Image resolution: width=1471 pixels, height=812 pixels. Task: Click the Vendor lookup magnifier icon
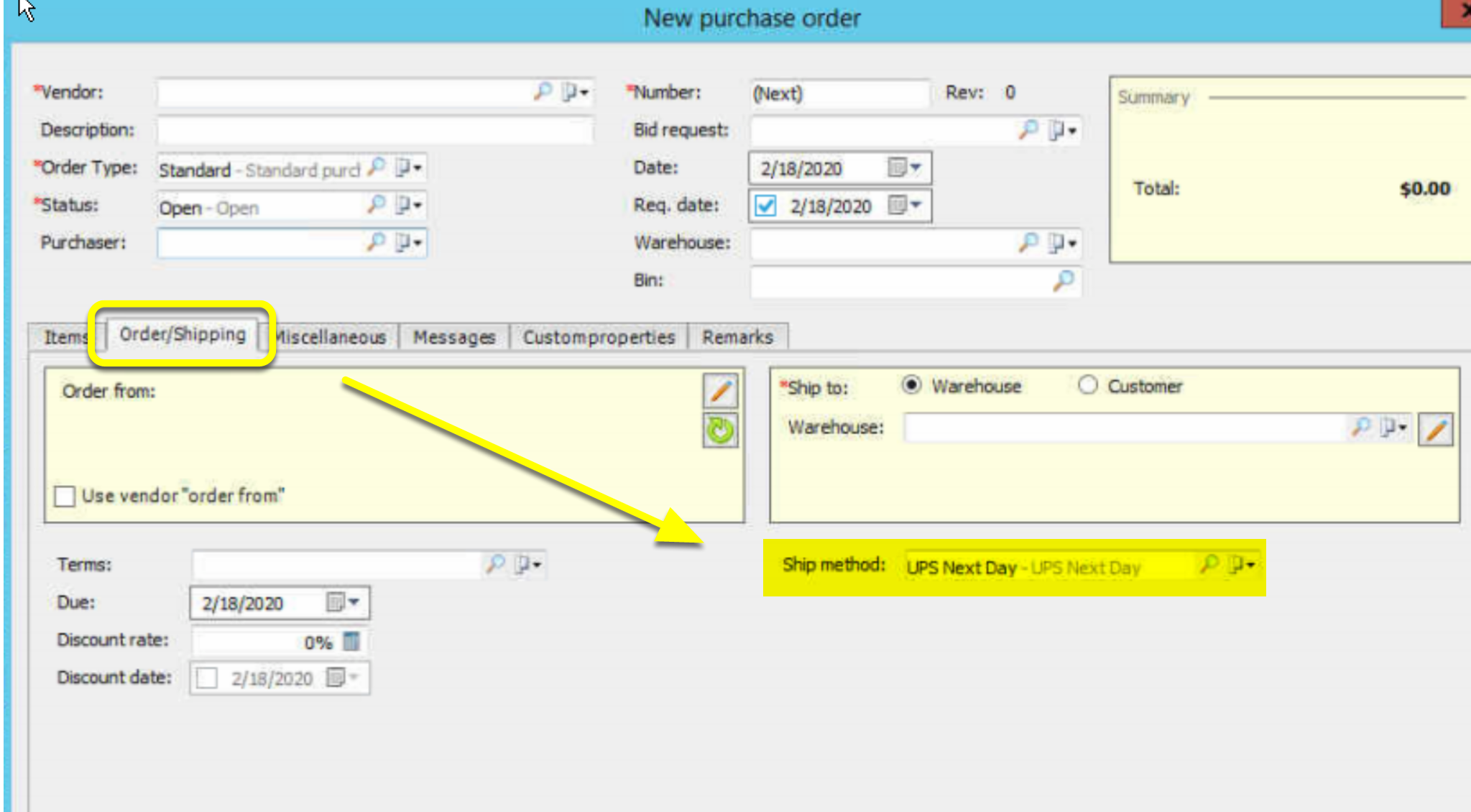(542, 91)
